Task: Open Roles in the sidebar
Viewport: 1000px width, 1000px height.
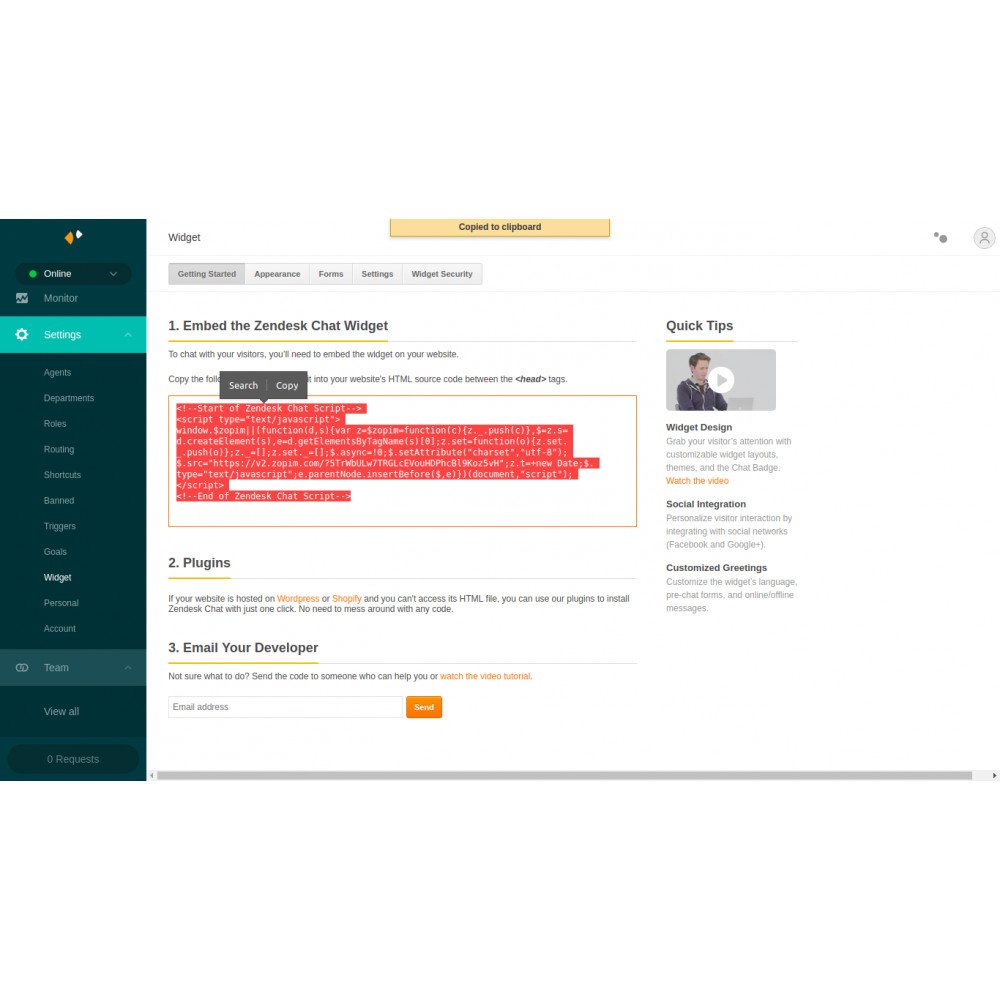Action: (x=55, y=423)
